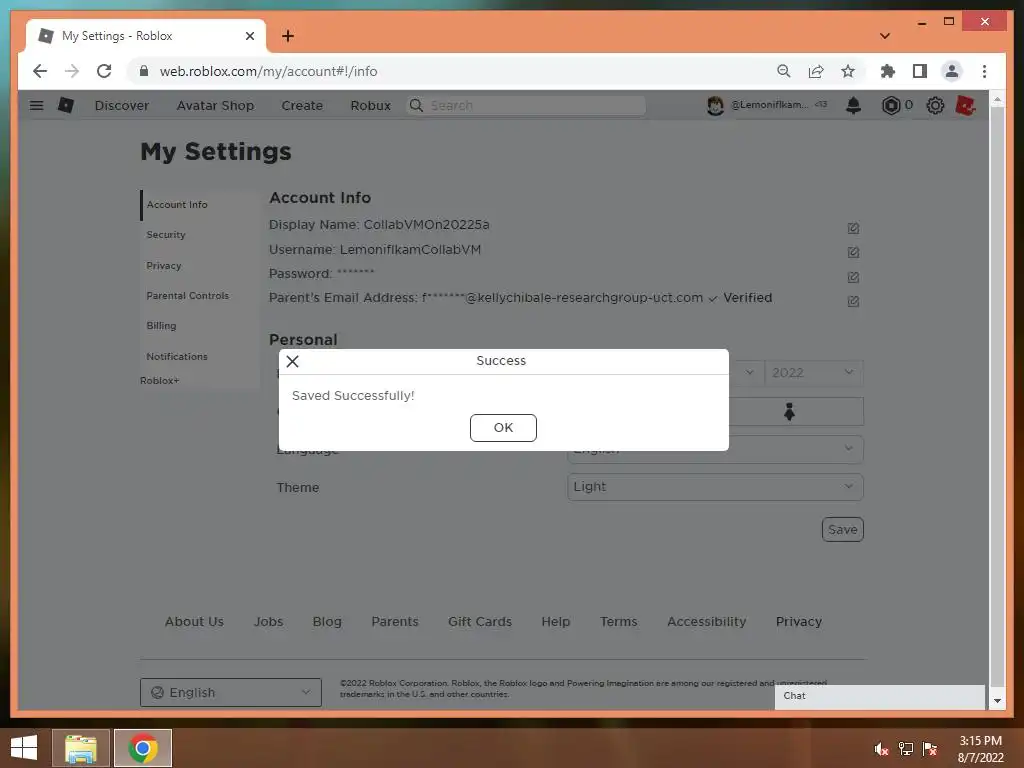Open the About Us footer link
1024x768 pixels.
[x=194, y=622]
